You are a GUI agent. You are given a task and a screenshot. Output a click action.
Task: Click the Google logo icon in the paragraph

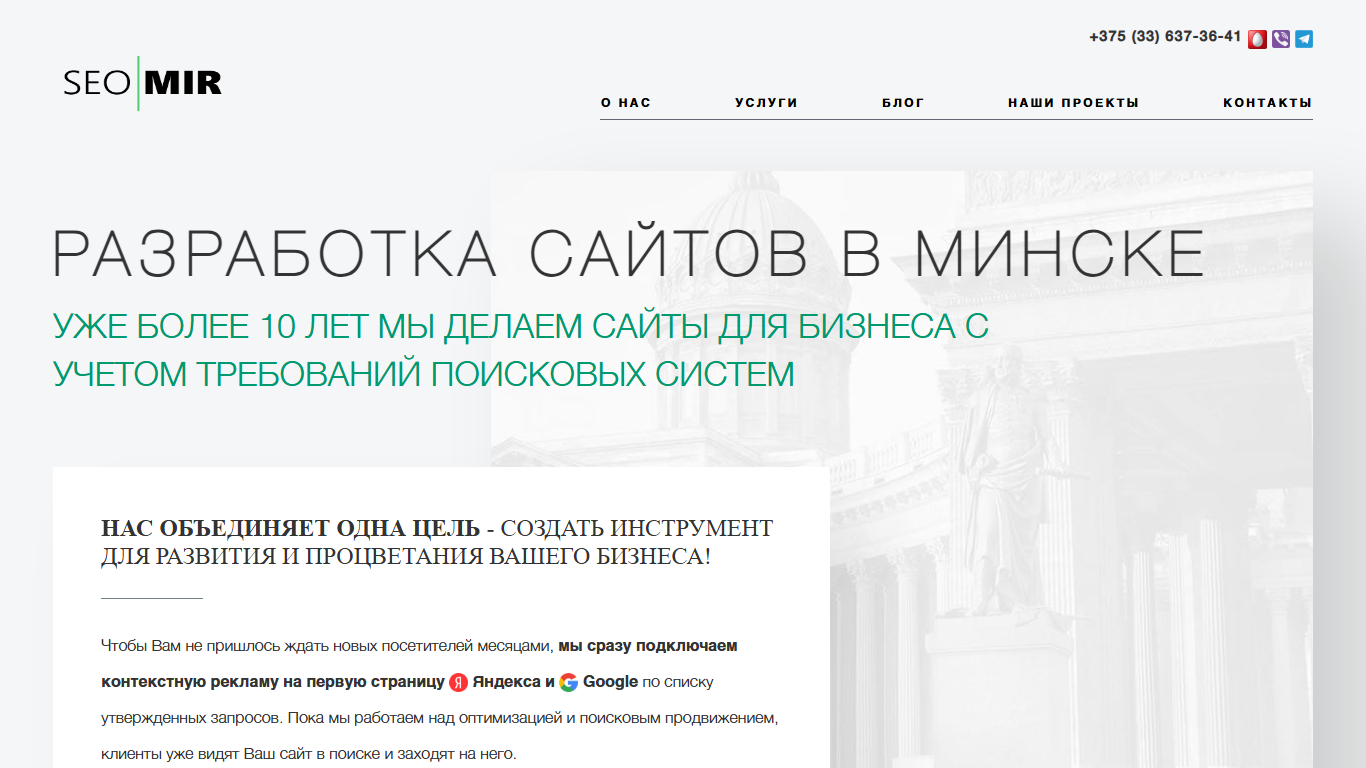[x=568, y=683]
